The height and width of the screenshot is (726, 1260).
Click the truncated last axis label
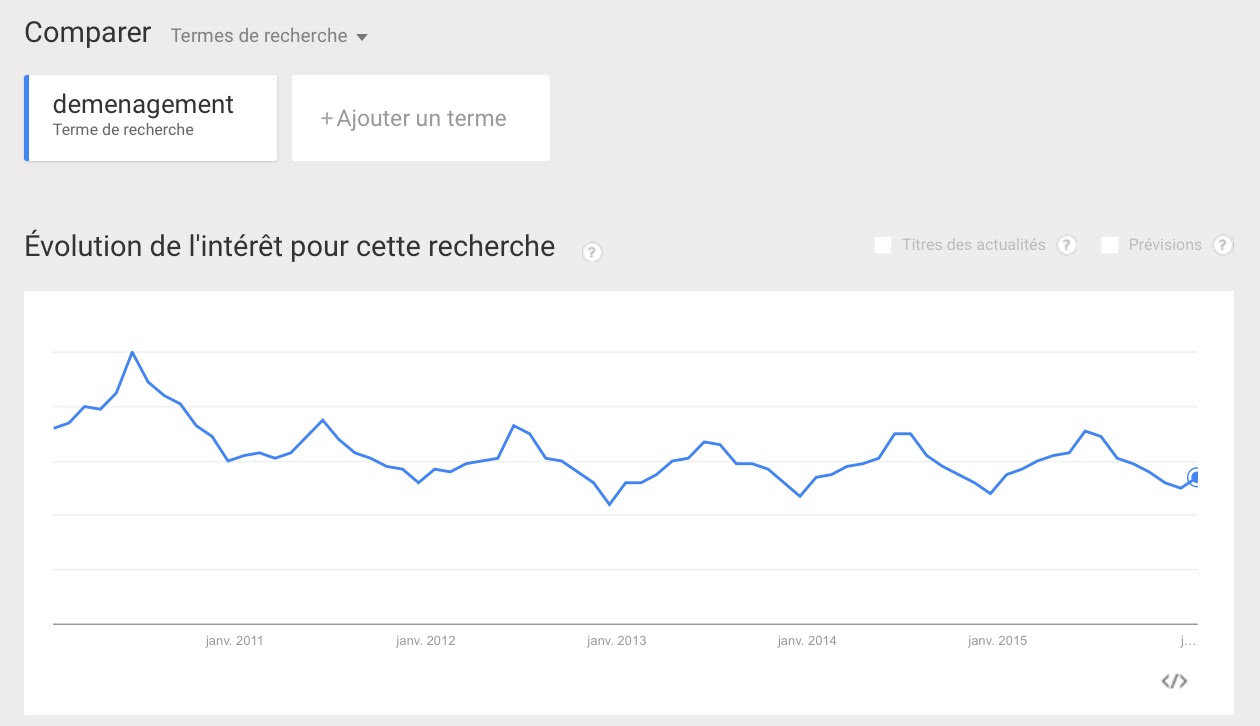pyautogui.click(x=1188, y=641)
